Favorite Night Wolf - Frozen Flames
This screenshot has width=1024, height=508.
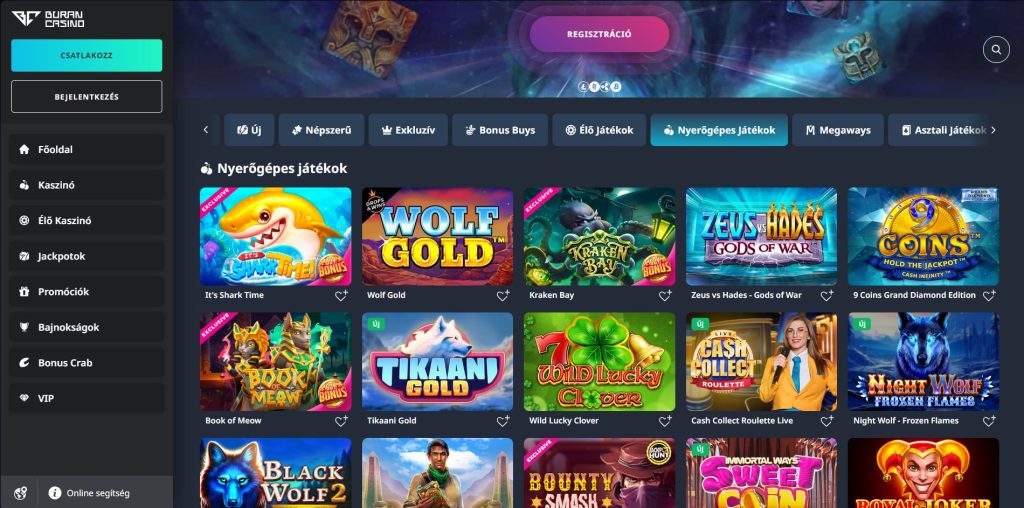(989, 421)
